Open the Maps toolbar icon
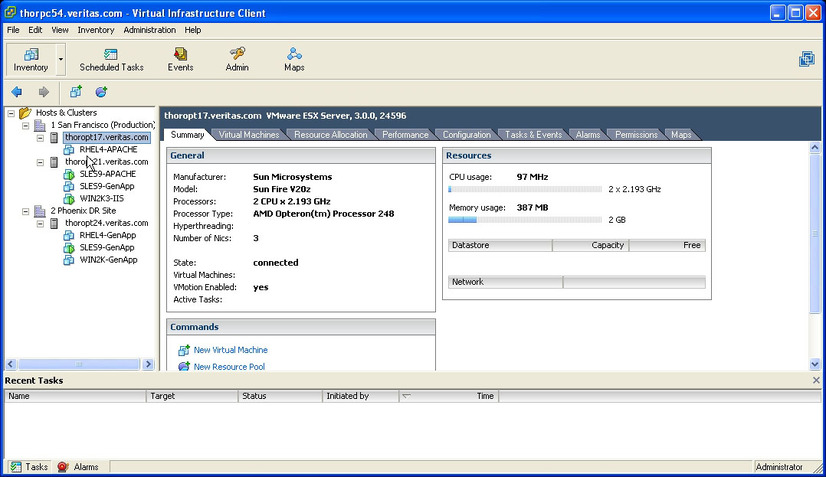Image resolution: width=826 pixels, height=477 pixels. [294, 53]
